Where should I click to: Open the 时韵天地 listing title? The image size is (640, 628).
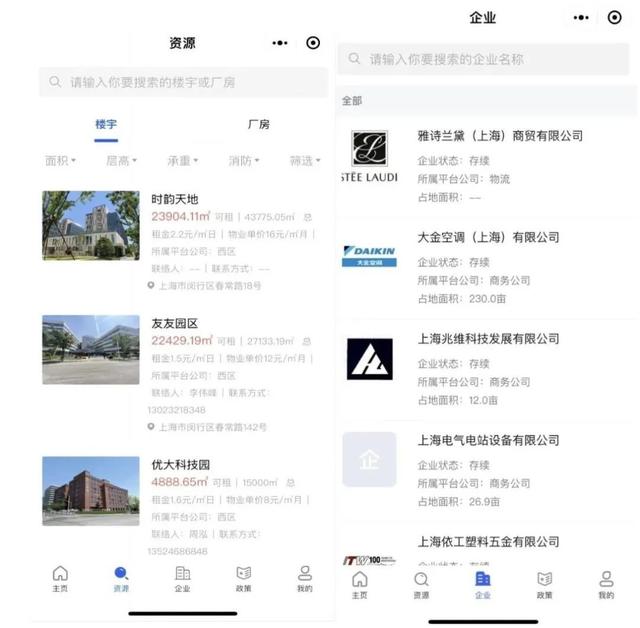[x=175, y=199]
